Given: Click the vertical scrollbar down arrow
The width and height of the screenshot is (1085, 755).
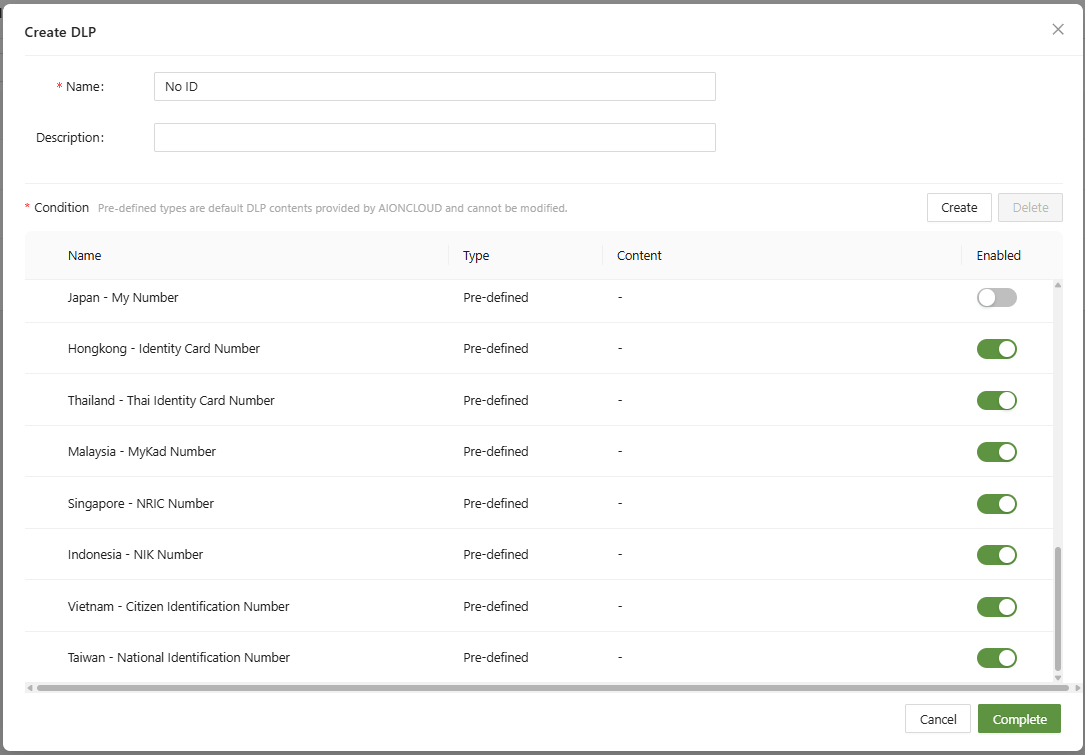Looking at the screenshot, I should coord(1058,678).
